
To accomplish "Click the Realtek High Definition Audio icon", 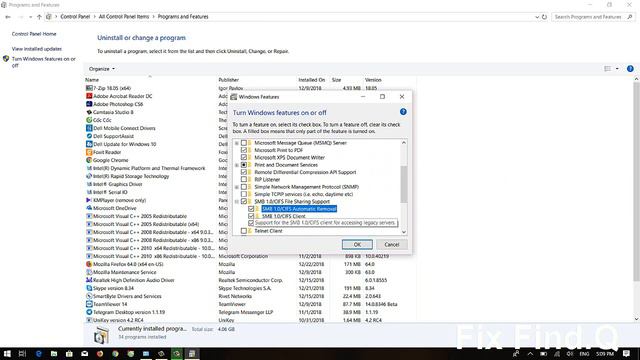I will click(89, 280).
